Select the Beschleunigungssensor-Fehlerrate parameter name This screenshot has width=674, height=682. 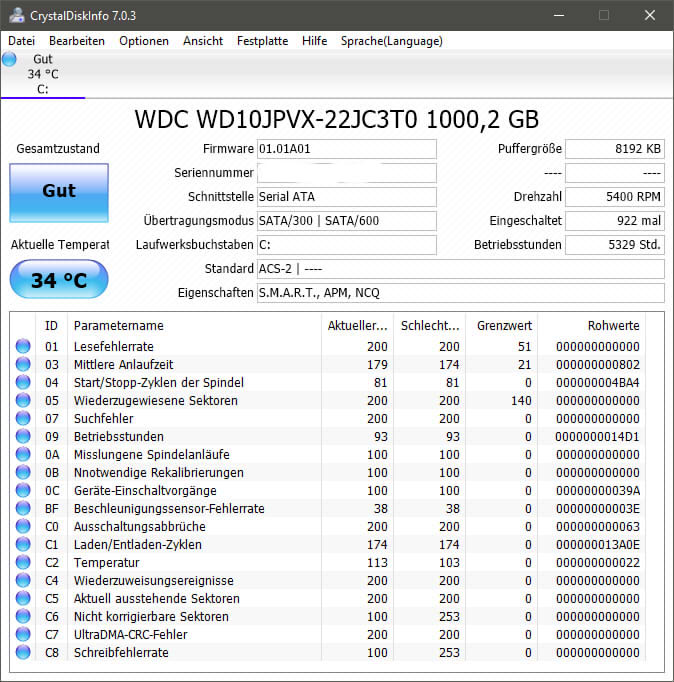point(169,508)
